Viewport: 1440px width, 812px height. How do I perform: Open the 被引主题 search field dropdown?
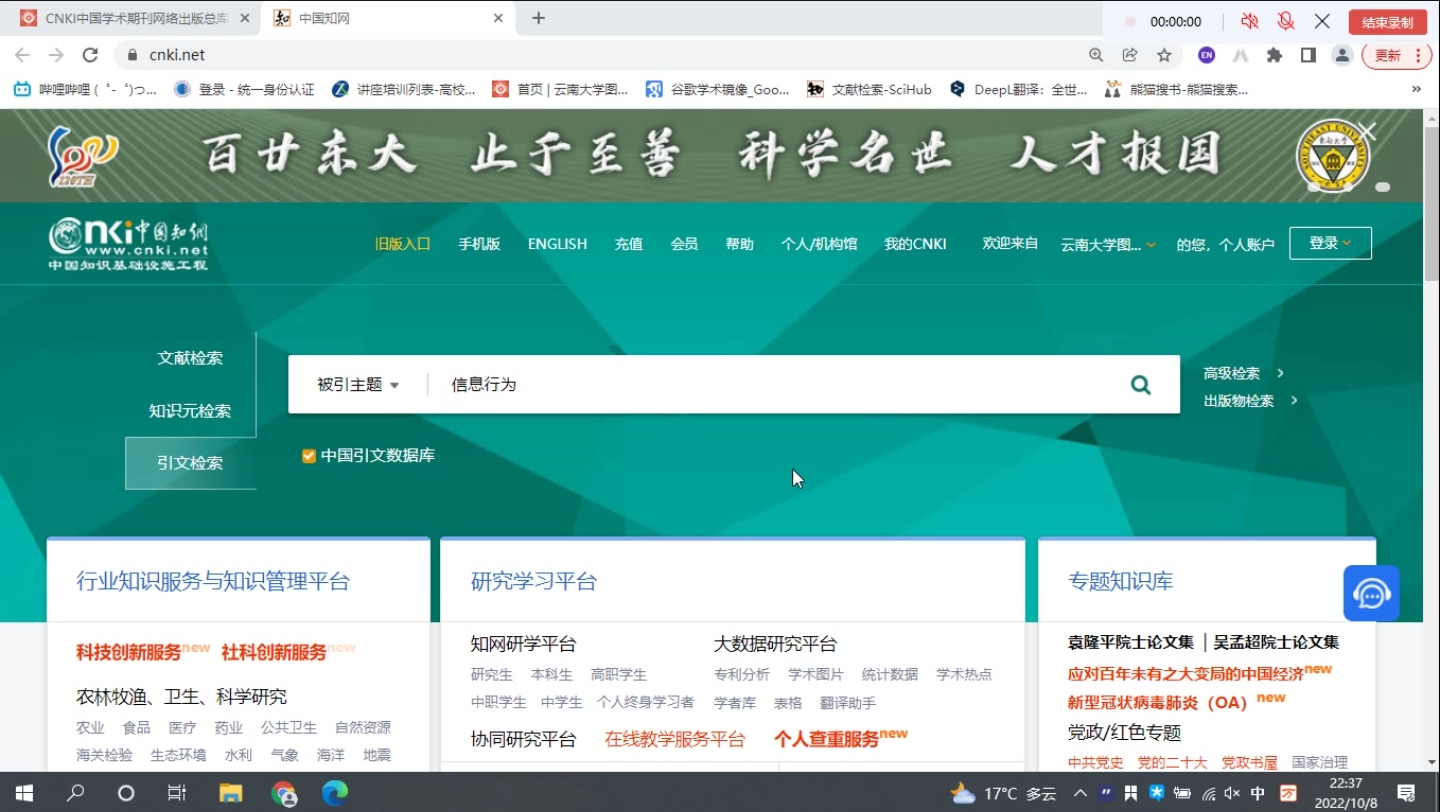[x=358, y=385]
